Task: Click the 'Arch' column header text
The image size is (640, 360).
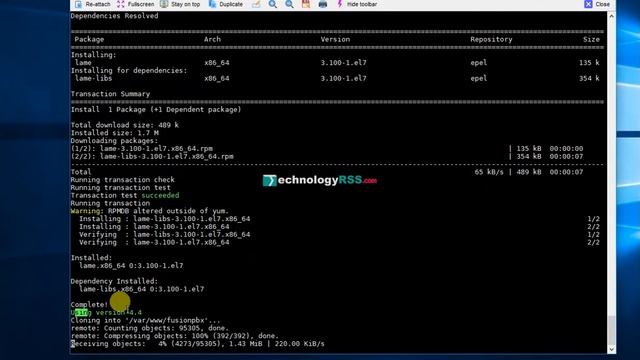Action: tap(212, 39)
